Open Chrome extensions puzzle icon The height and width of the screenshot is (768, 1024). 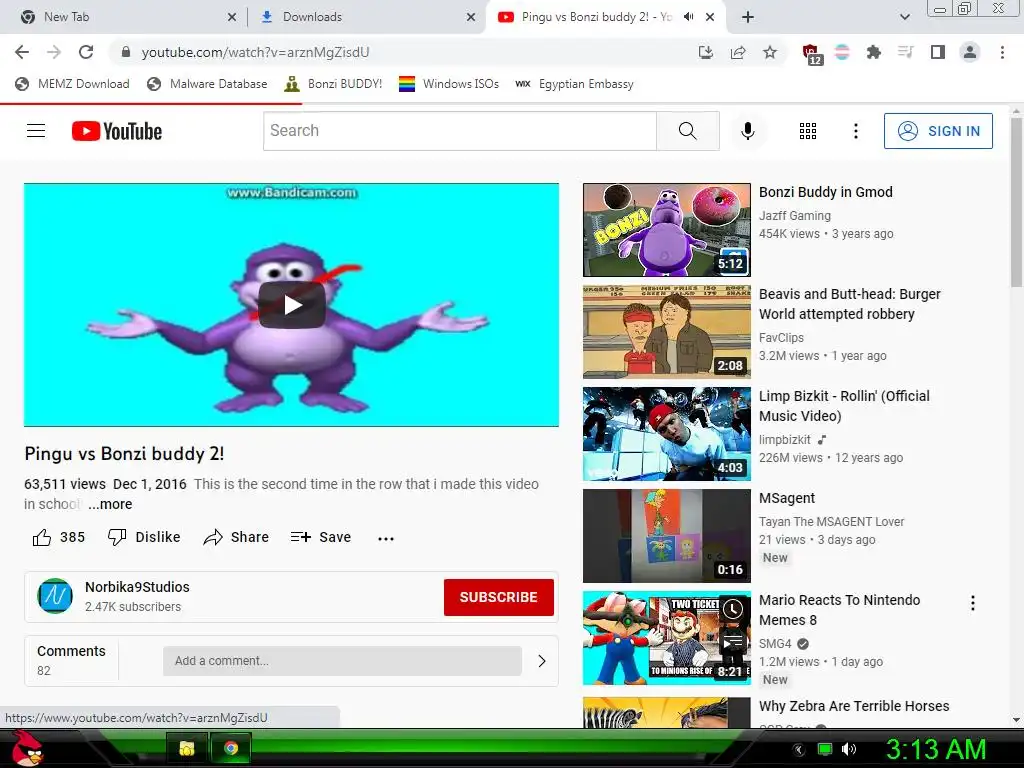pyautogui.click(x=874, y=52)
